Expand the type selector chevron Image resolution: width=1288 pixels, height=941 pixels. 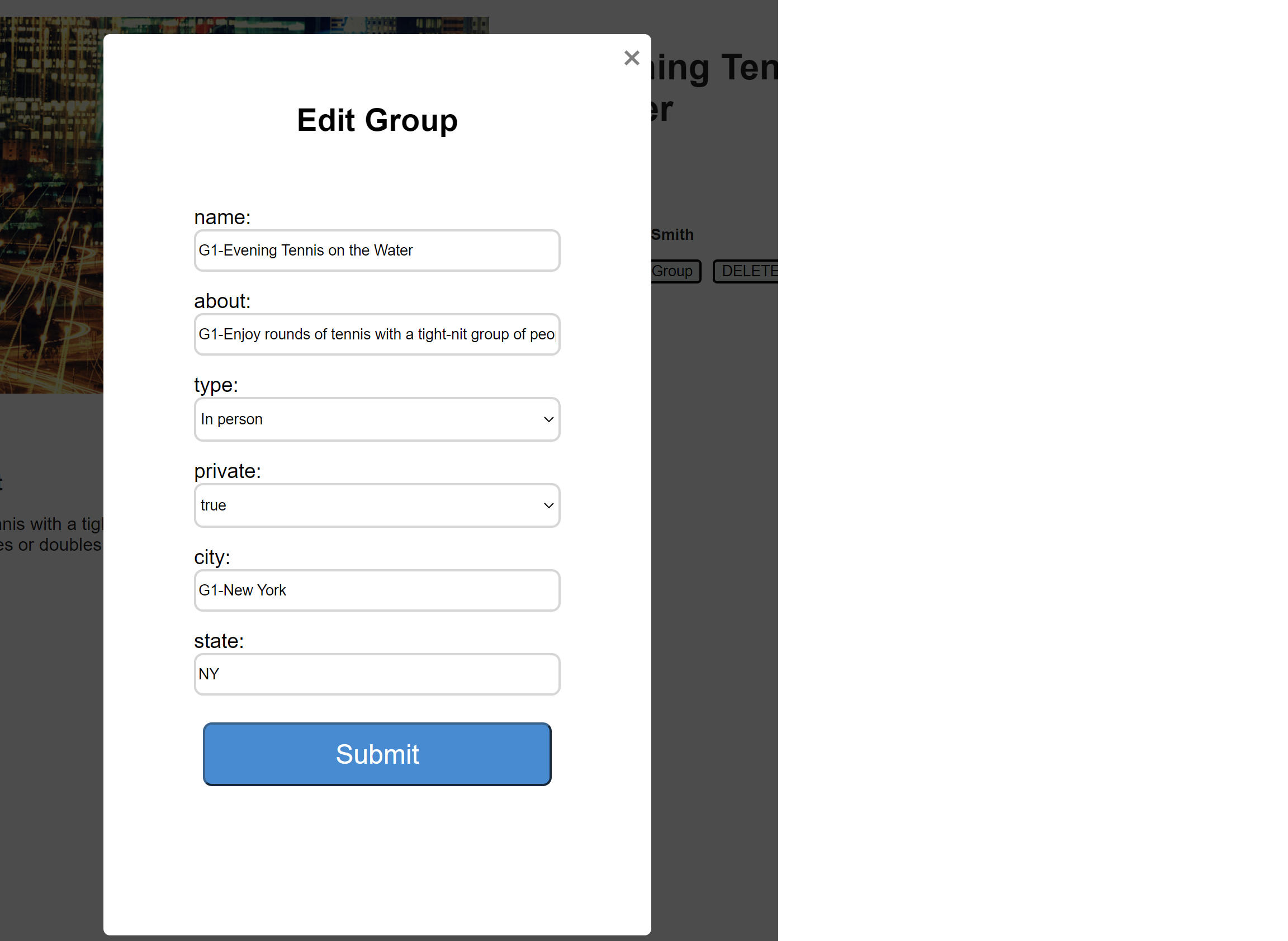point(548,419)
